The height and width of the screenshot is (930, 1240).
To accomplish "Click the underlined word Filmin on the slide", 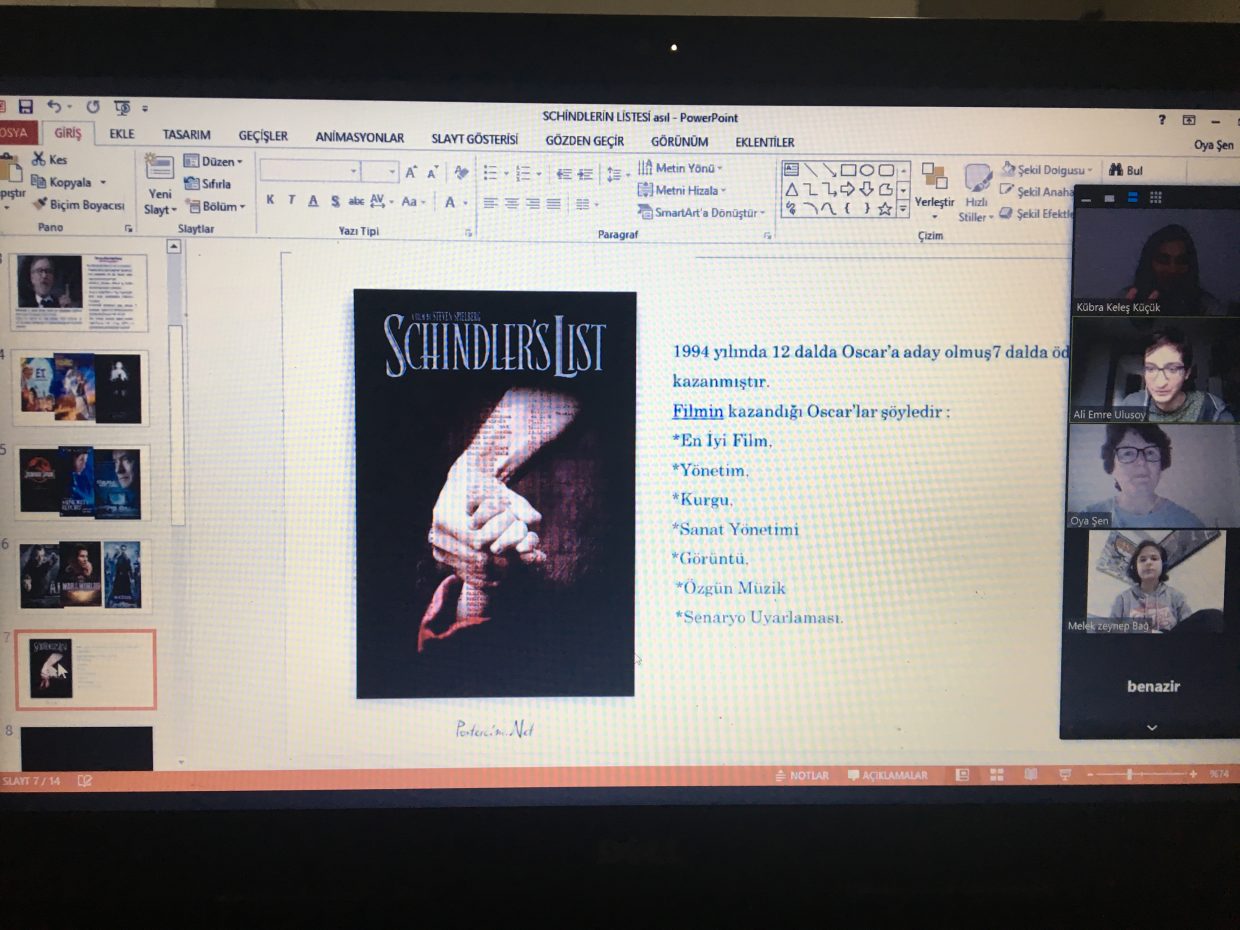I will 698,411.
